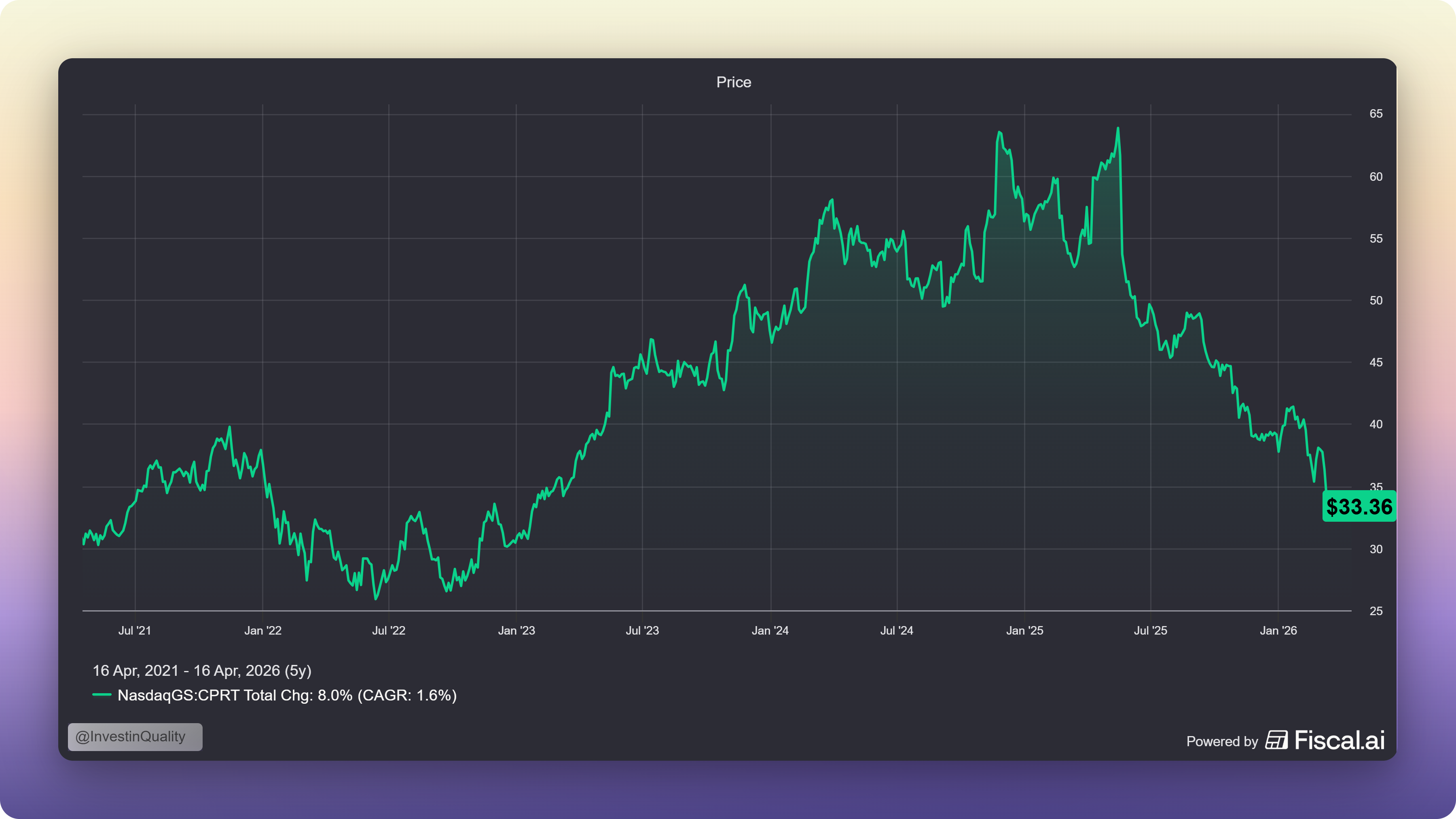Click the Price chart title

(734, 83)
